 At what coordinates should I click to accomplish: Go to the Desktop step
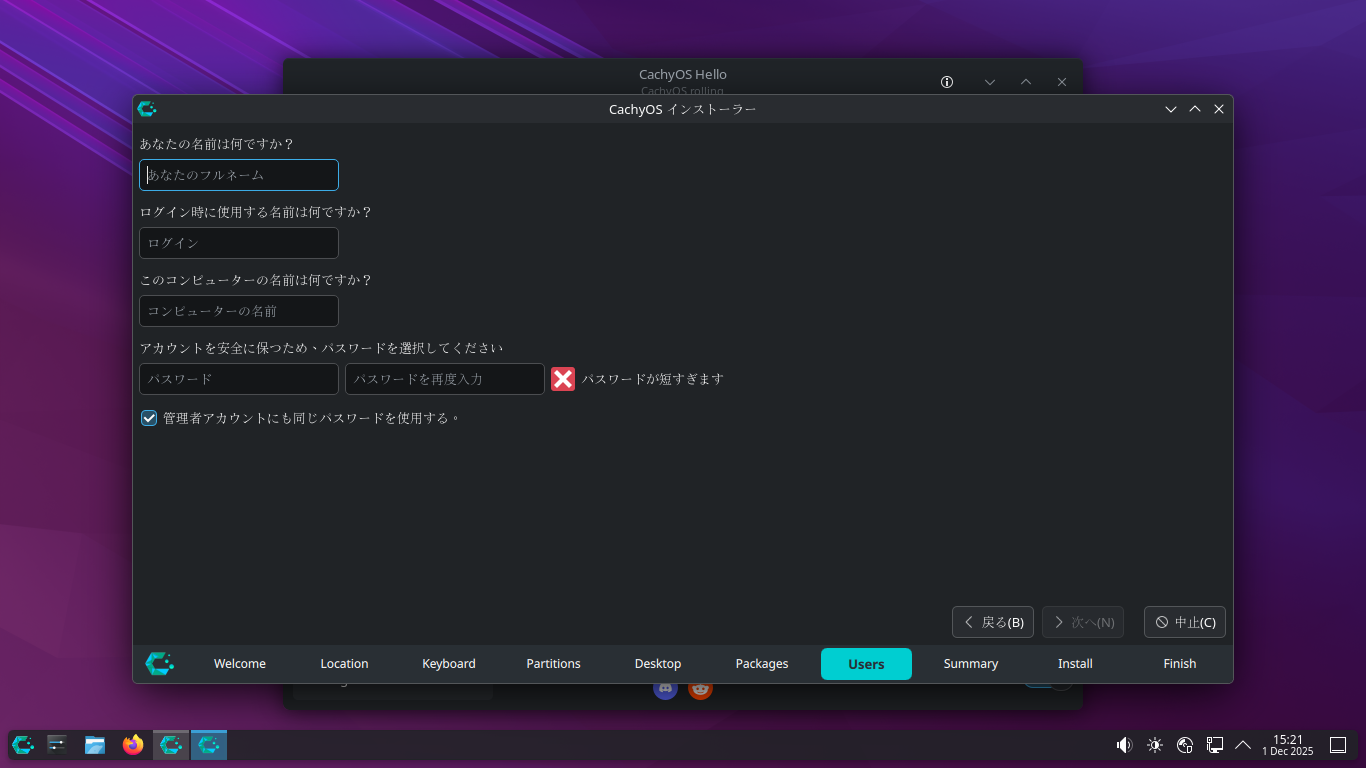coord(658,664)
